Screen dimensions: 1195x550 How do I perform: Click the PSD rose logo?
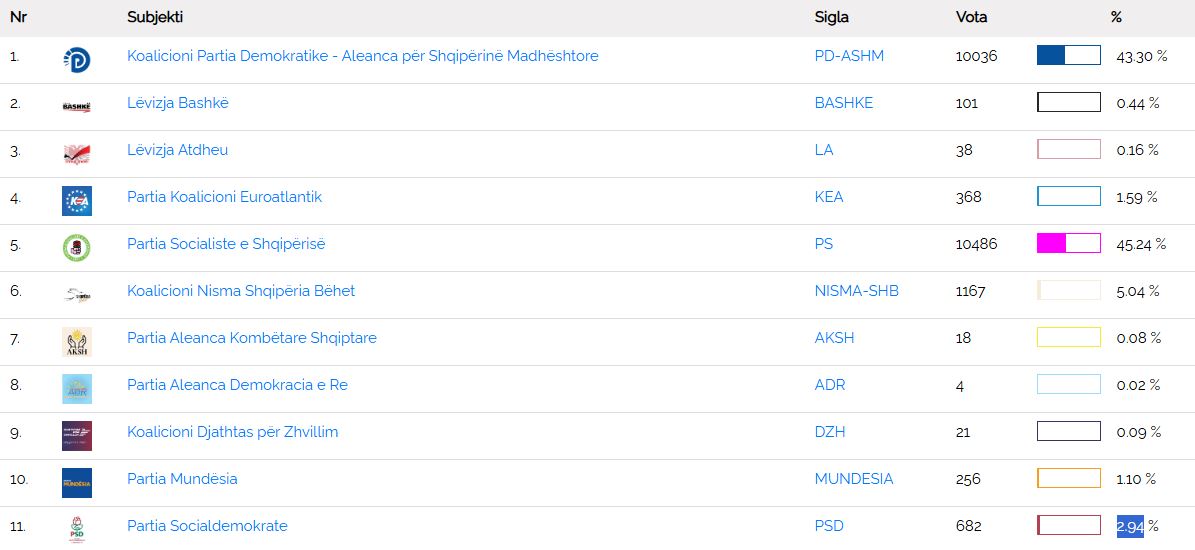(x=76, y=529)
